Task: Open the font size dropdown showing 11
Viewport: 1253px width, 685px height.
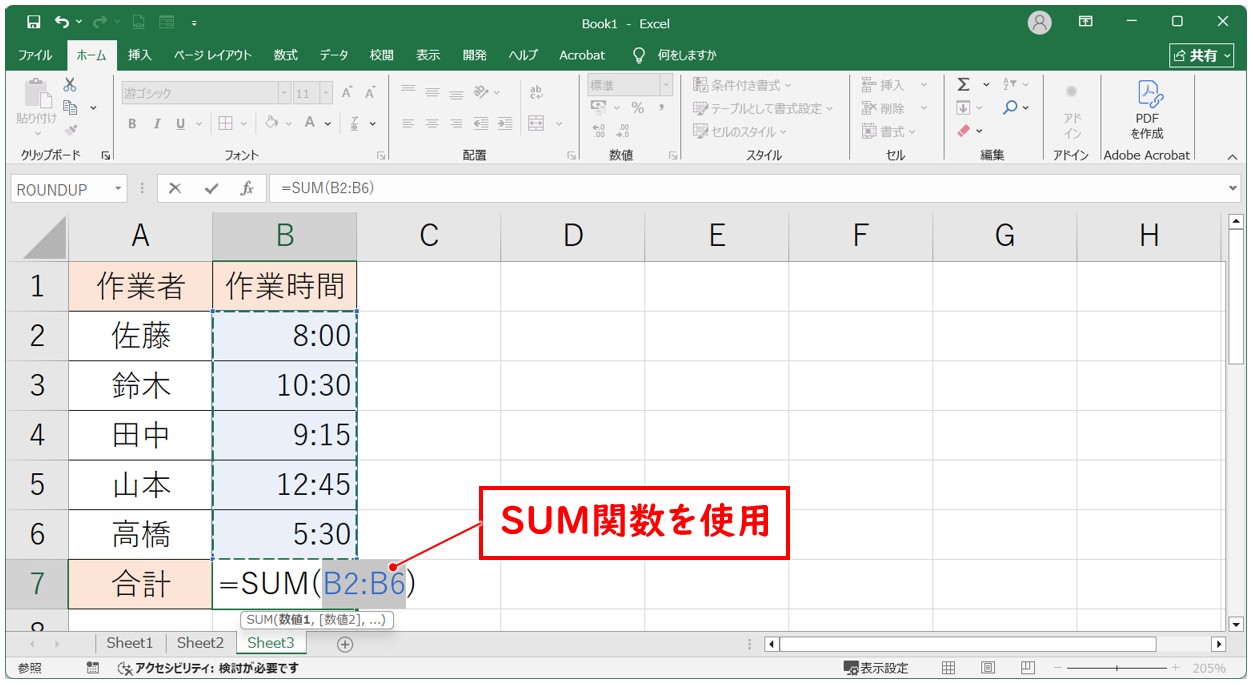Action: (327, 93)
